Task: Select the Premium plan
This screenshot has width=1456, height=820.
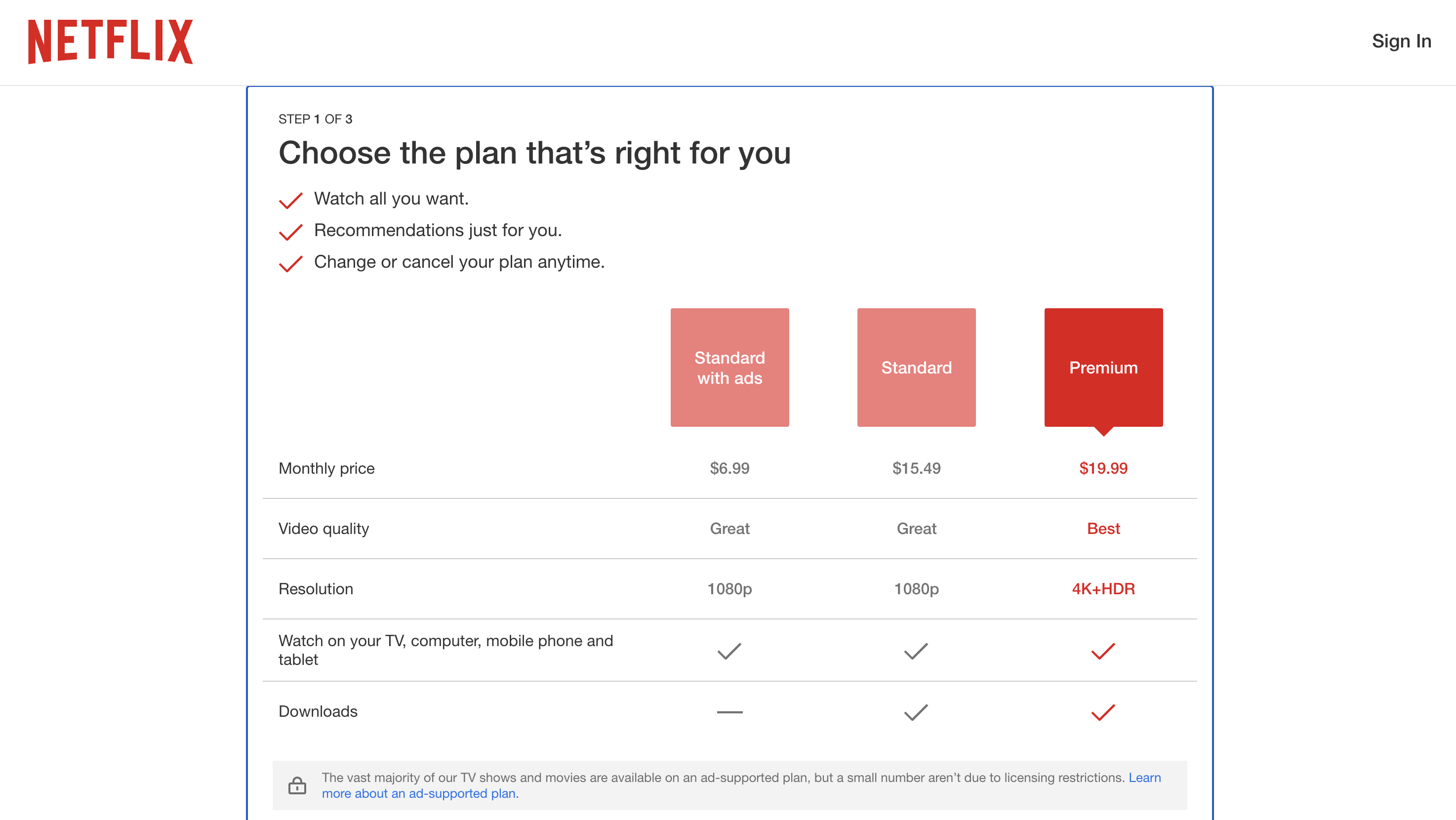Action: click(1103, 367)
